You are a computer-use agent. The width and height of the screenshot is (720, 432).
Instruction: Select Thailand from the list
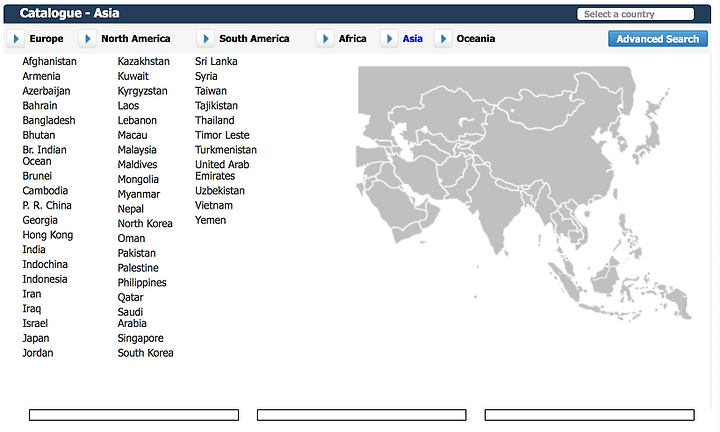tap(214, 120)
